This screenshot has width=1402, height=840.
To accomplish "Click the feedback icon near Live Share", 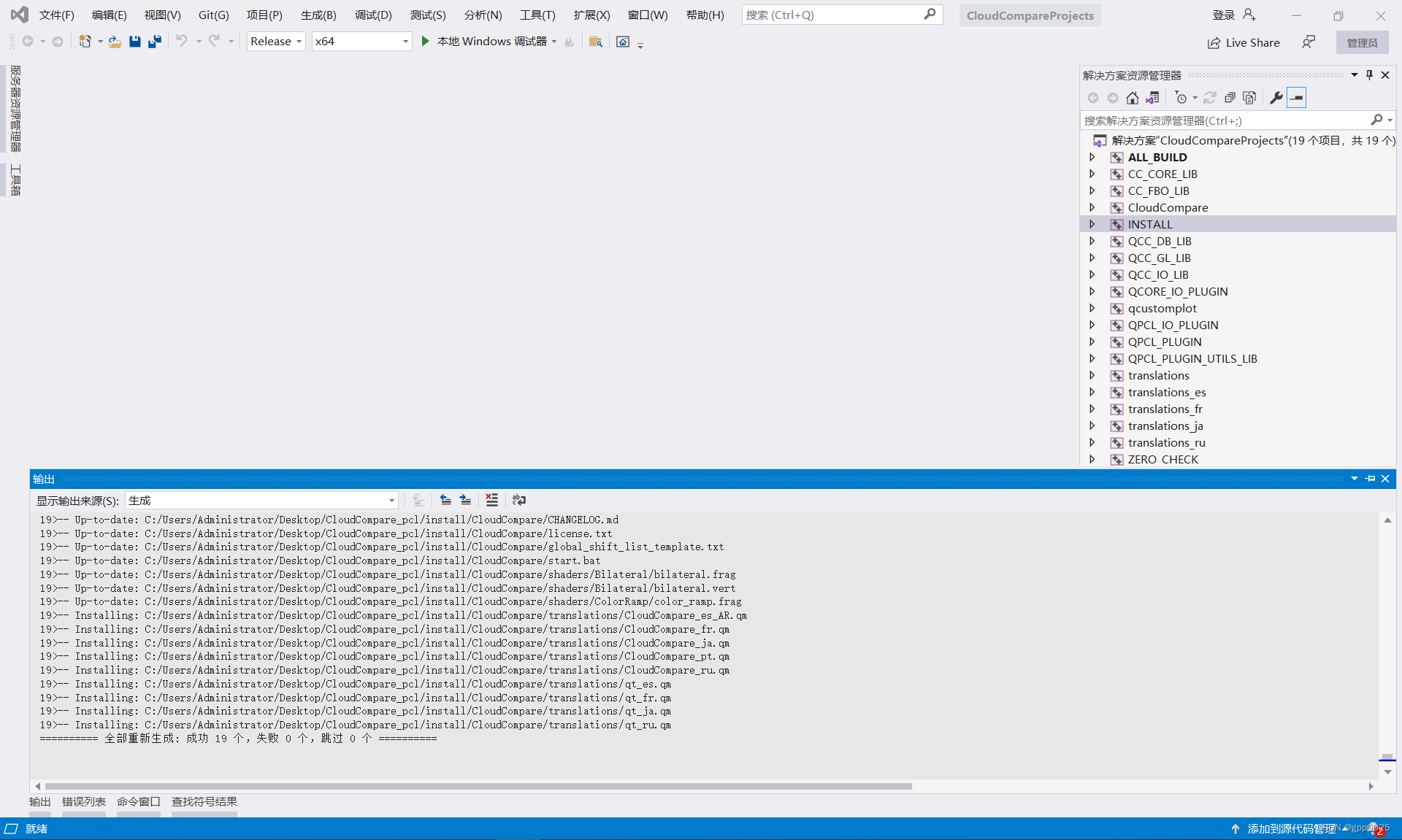I will coord(1309,42).
